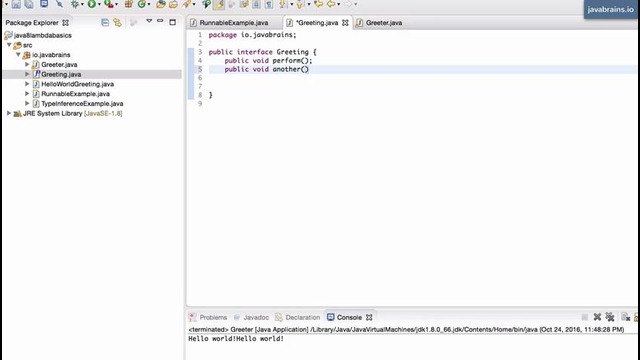Click the Previous Annotation arrow icon
The image size is (640, 360).
click(300, 4)
